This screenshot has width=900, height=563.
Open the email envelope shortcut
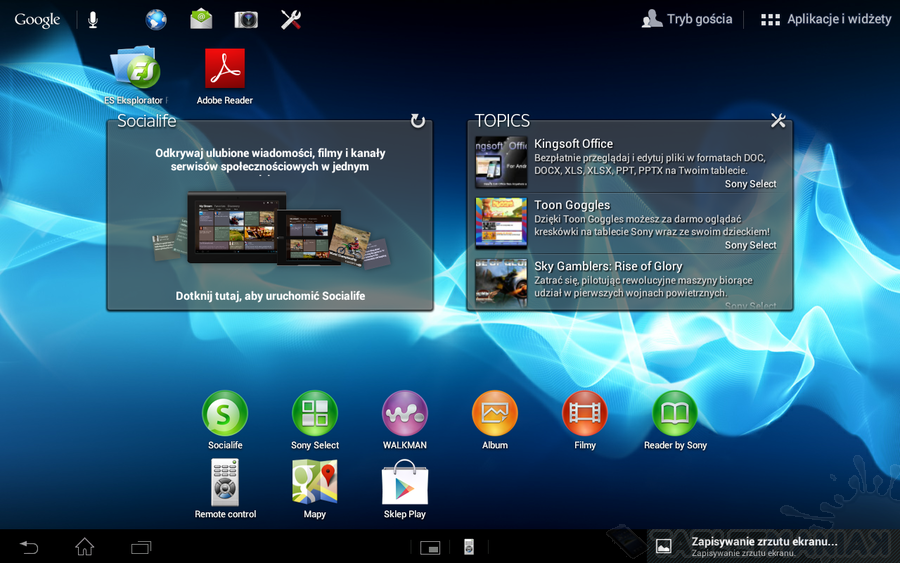[x=201, y=20]
